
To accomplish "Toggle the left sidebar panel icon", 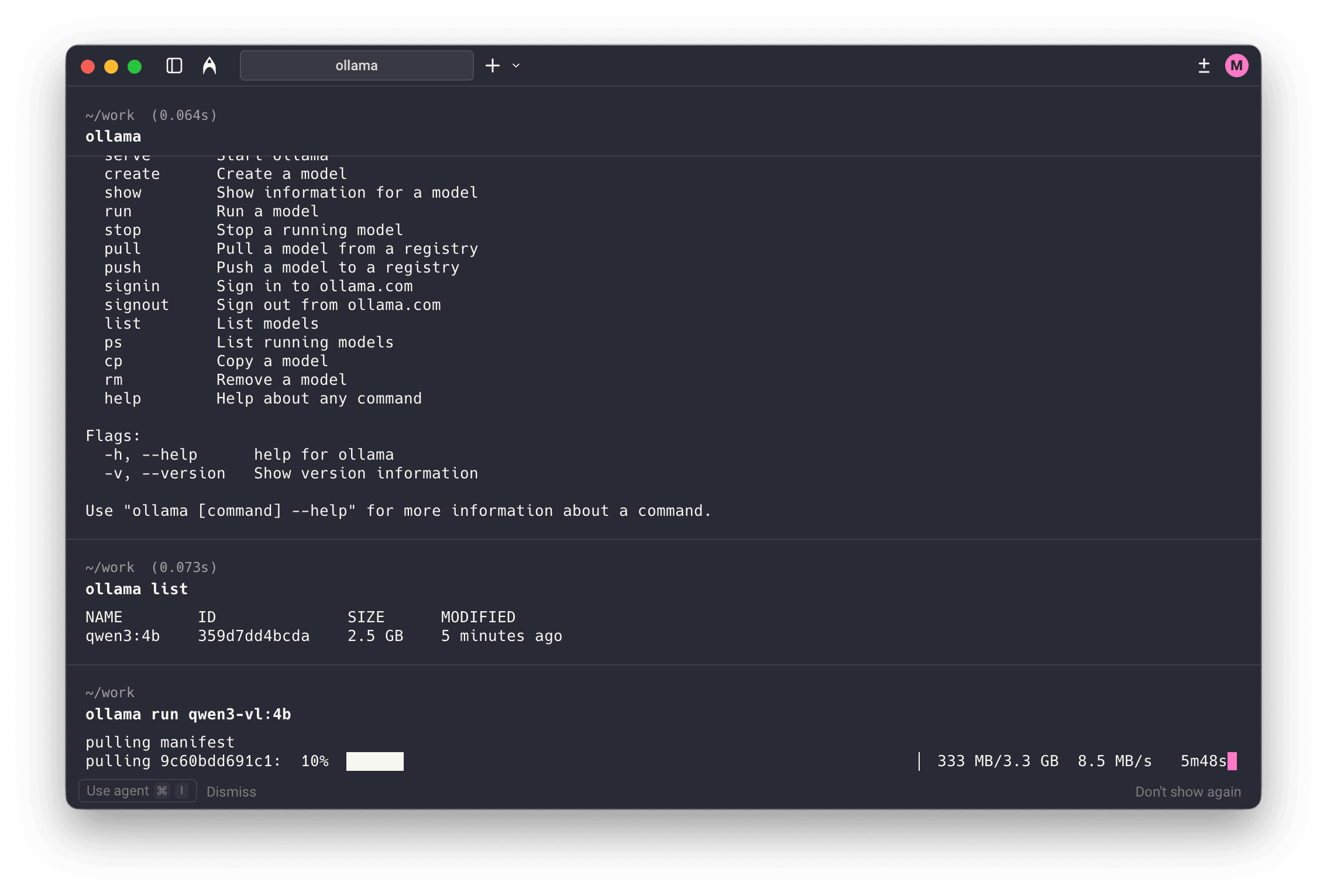I will (x=174, y=66).
